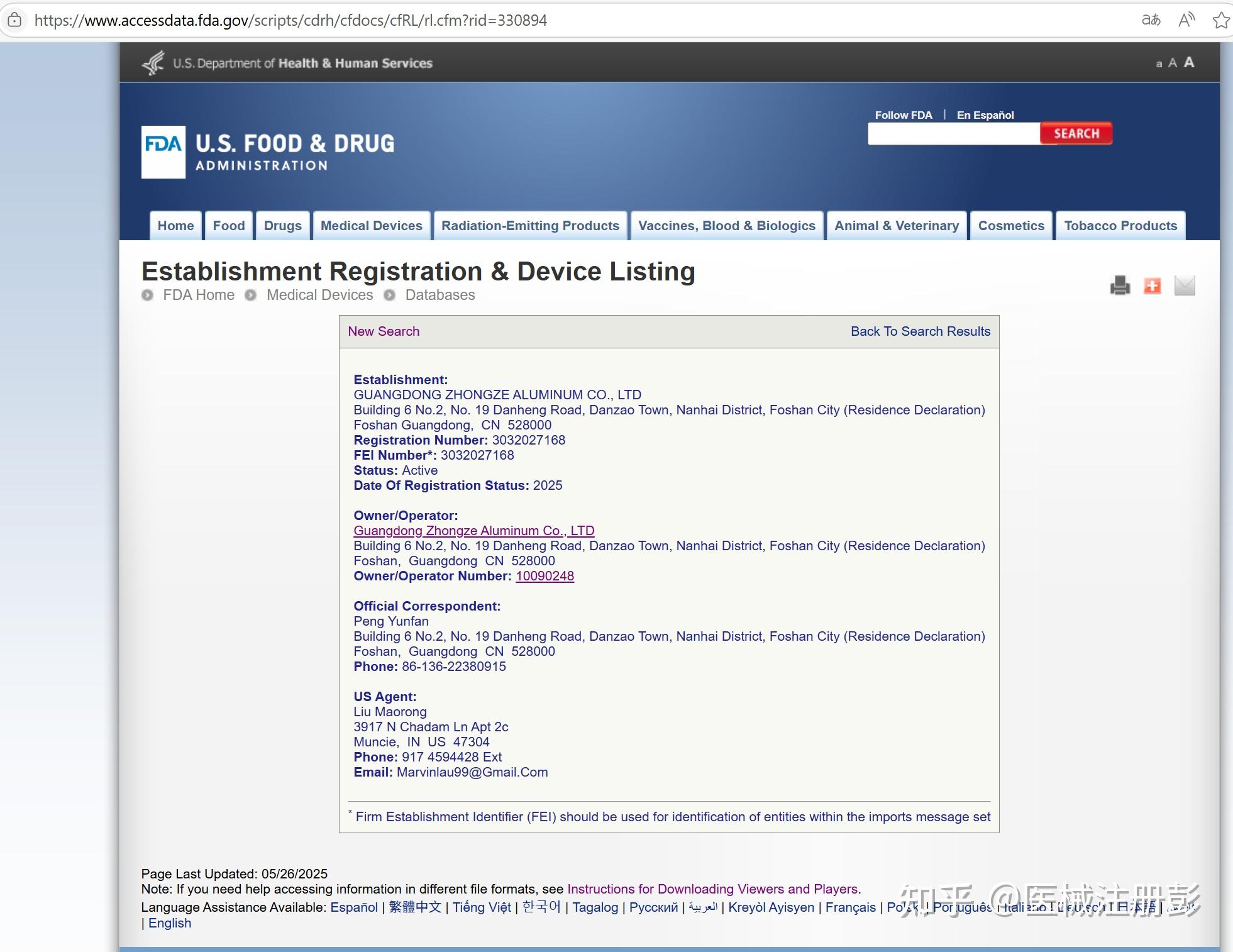
Task: Go Back To Search Results
Action: tap(921, 331)
